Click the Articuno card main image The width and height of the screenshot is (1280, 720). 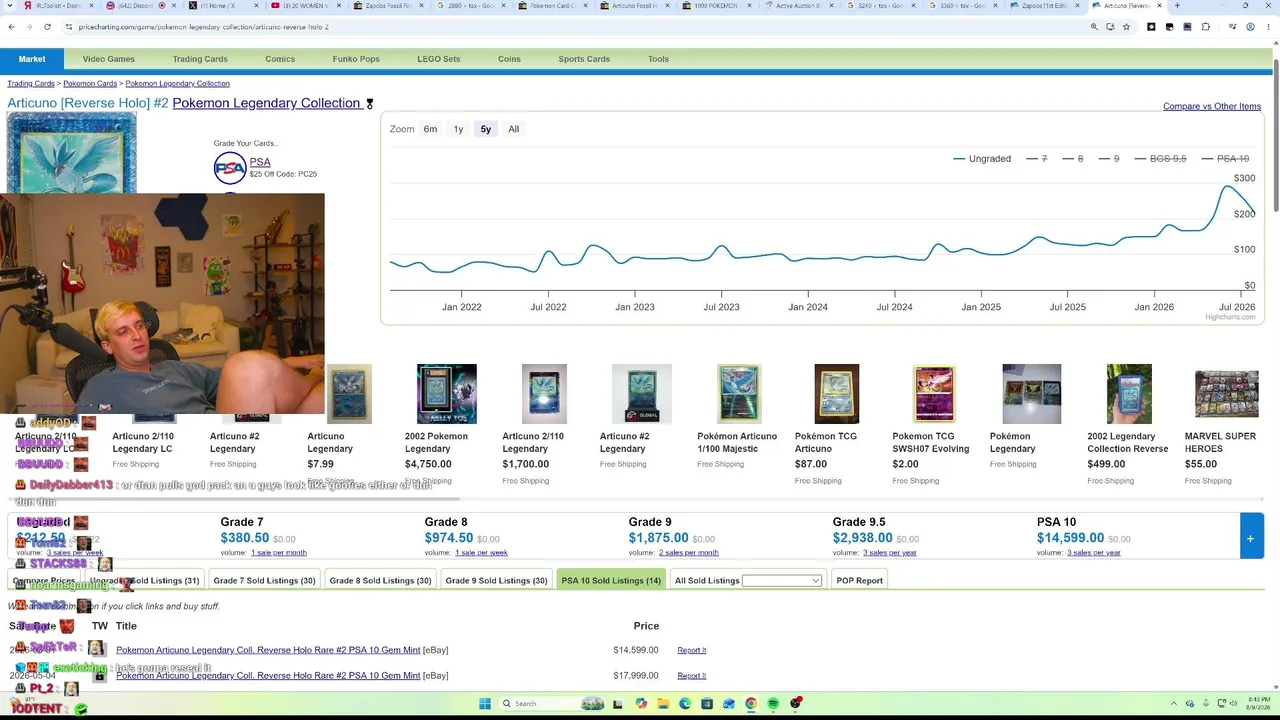pos(71,152)
